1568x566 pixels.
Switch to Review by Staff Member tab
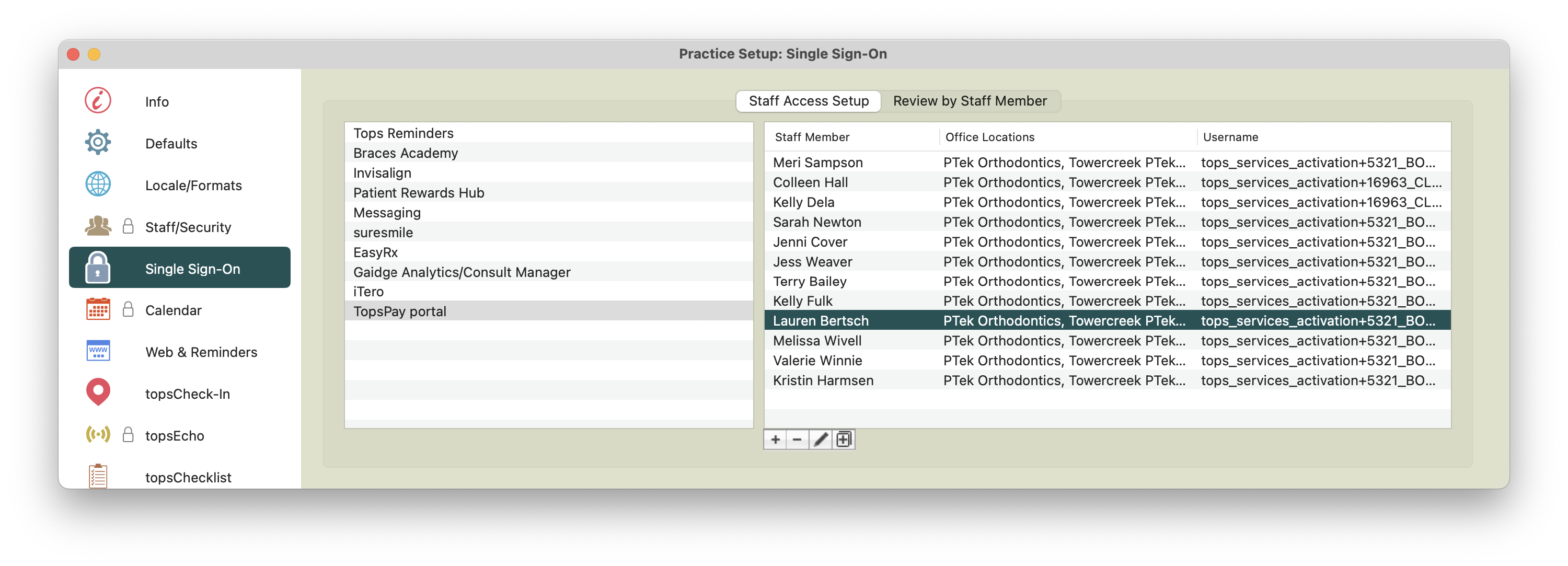coord(969,101)
